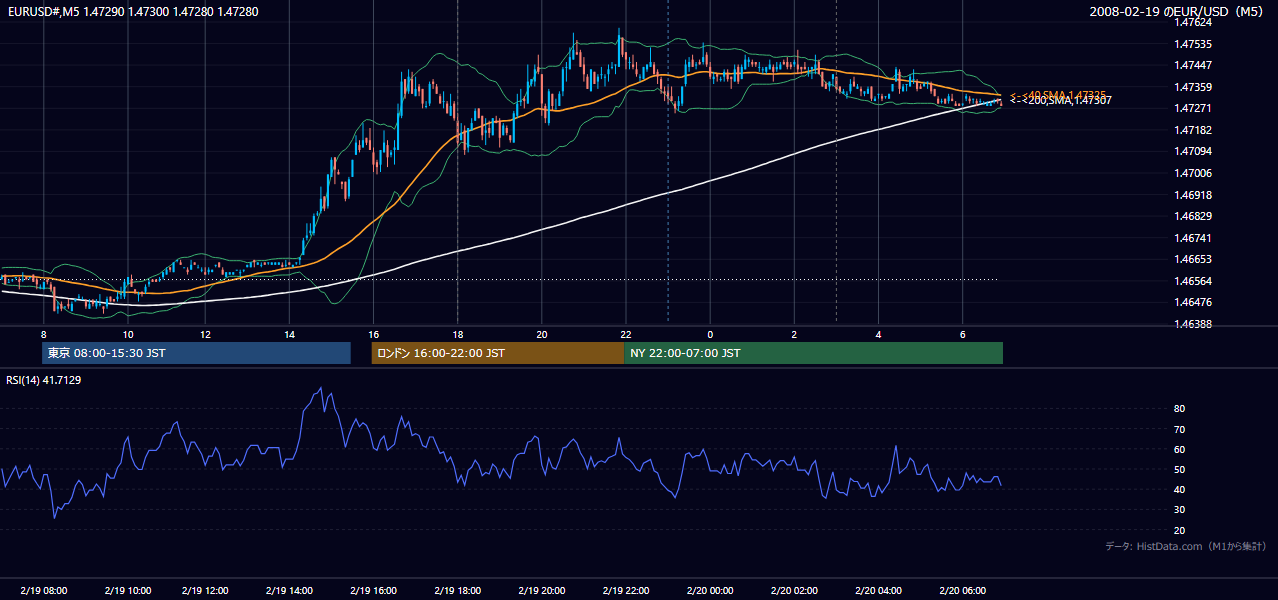Click the RSI 80 level label
Screen dimensions: 1278x600
[x=1179, y=409]
